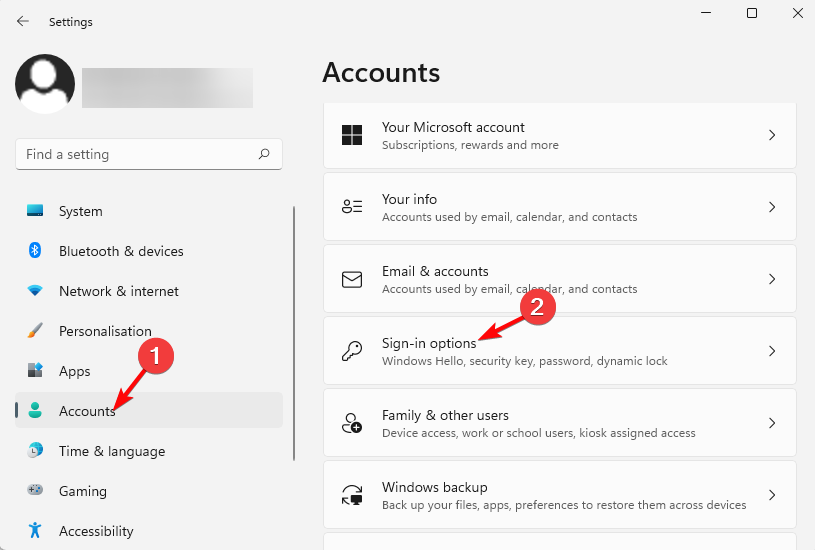Select Accounts in the sidebar
This screenshot has height=550, width=815.
[x=149, y=411]
